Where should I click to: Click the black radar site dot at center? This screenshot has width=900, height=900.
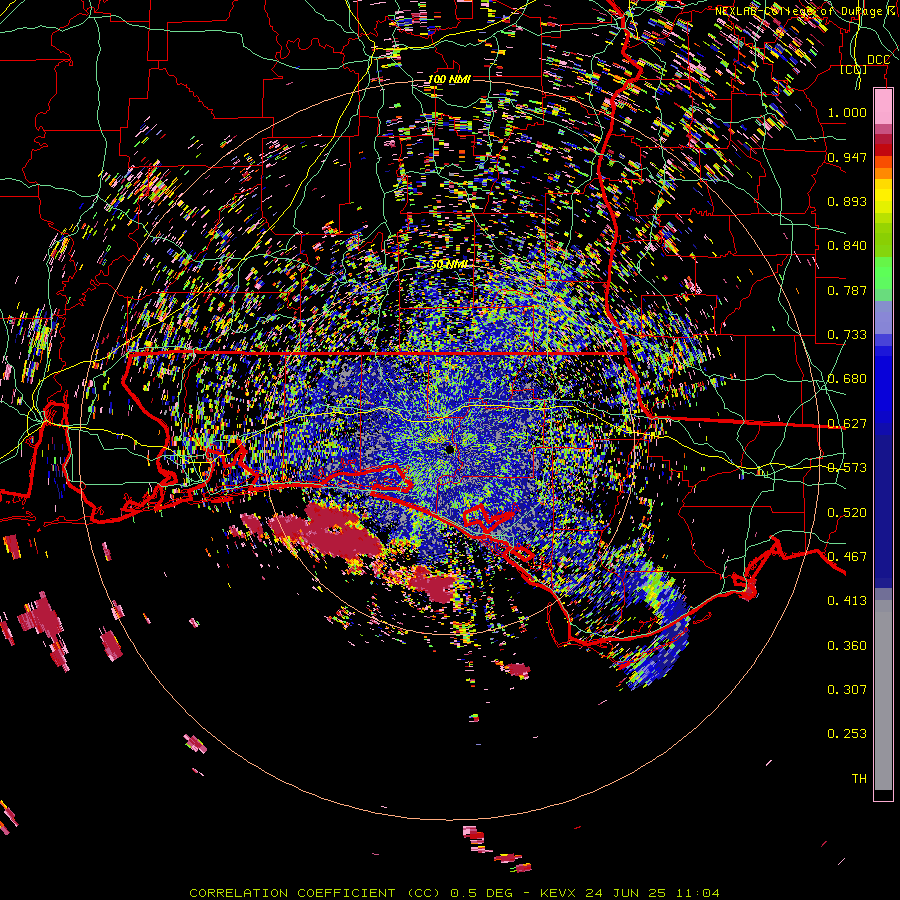coord(449,448)
